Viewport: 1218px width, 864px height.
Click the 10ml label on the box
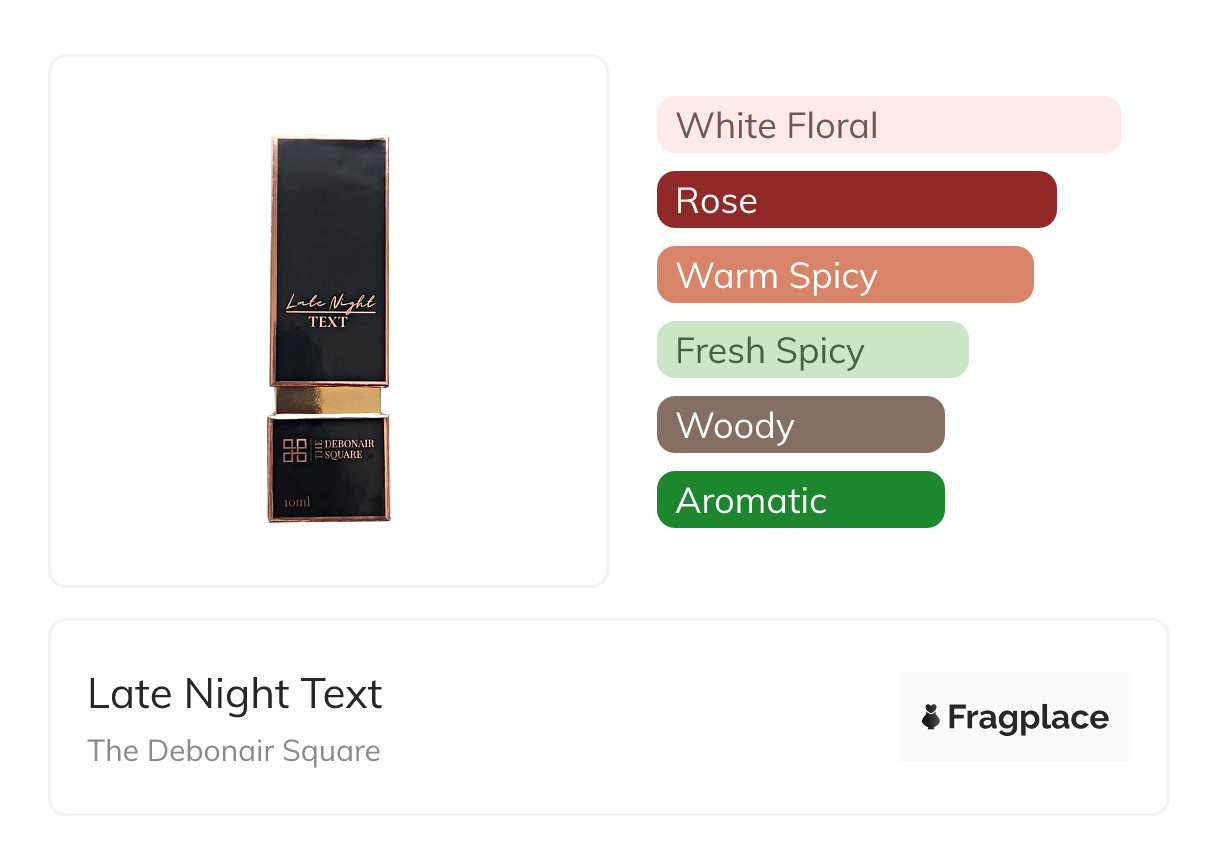[x=297, y=502]
